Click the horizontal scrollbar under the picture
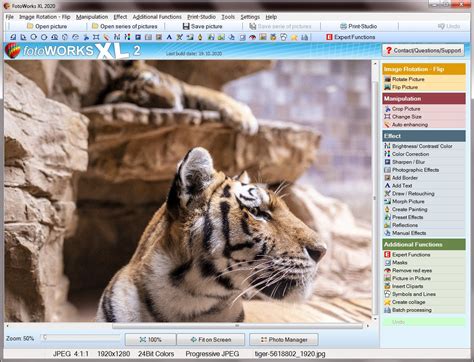 tap(237, 326)
